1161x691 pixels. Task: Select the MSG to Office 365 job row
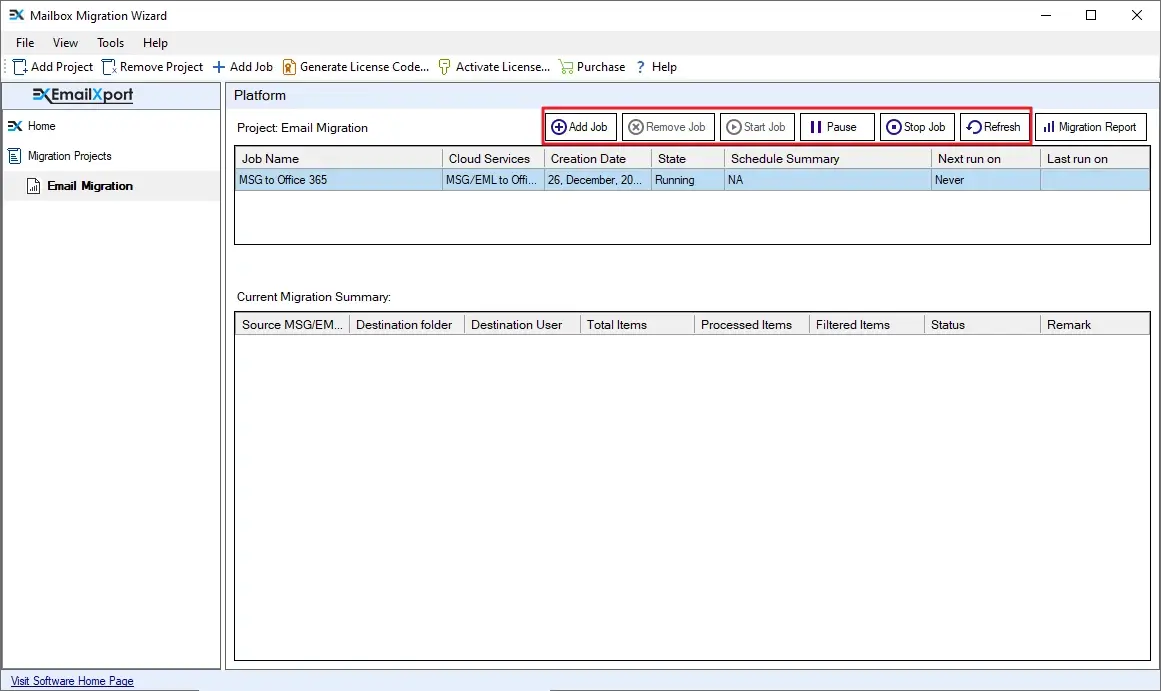(338, 180)
